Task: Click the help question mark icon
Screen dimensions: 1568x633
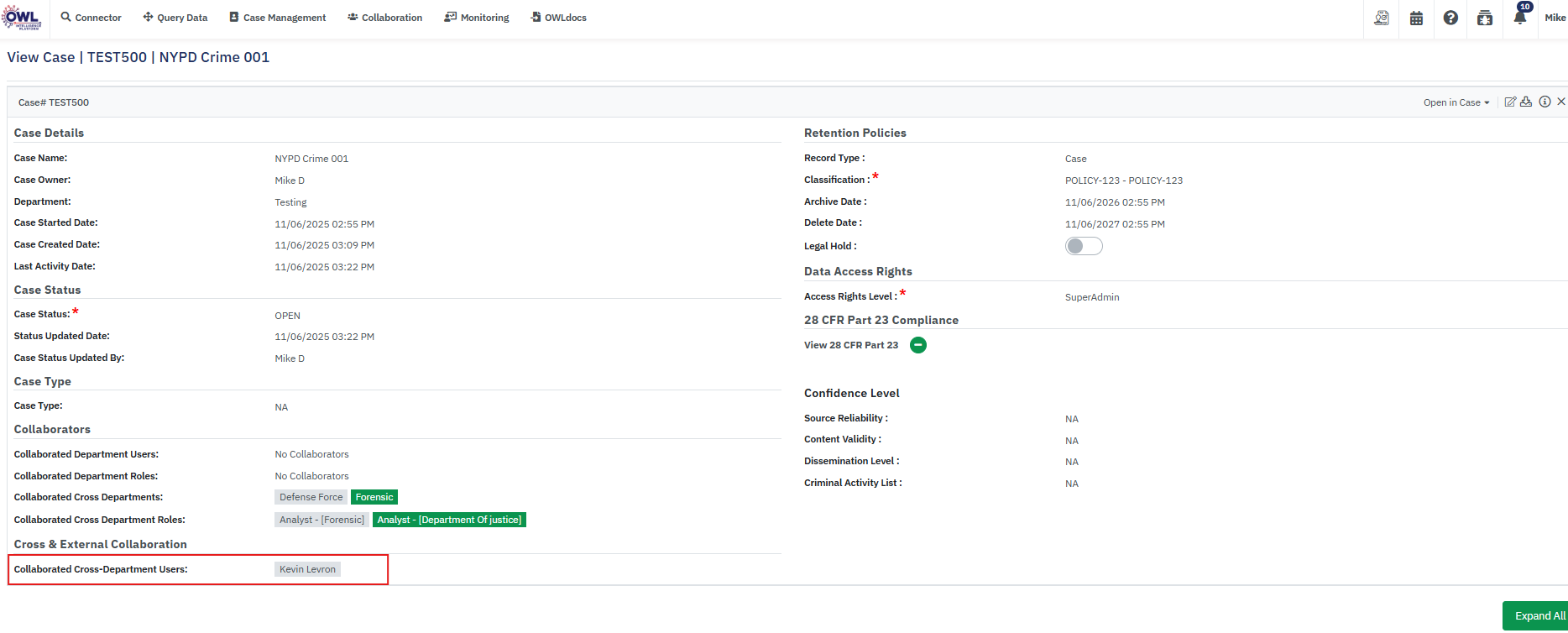Action: pyautogui.click(x=1450, y=18)
